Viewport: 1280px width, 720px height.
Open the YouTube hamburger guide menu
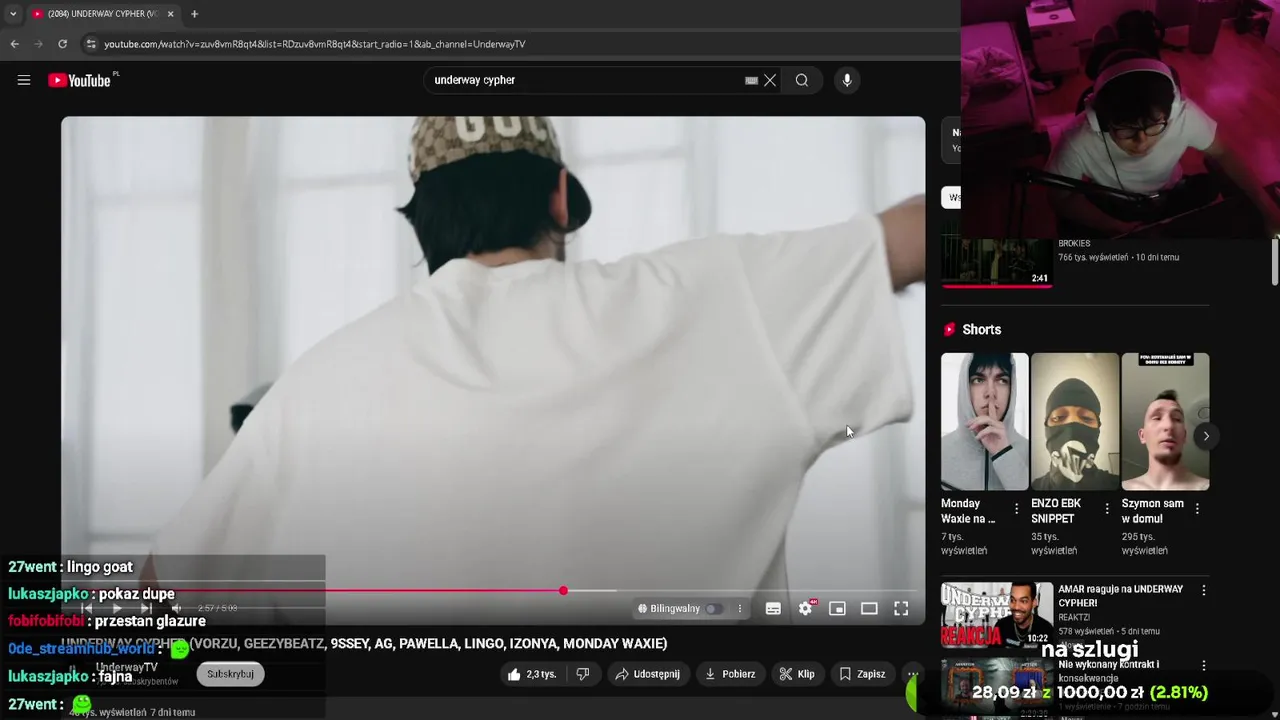(x=24, y=80)
